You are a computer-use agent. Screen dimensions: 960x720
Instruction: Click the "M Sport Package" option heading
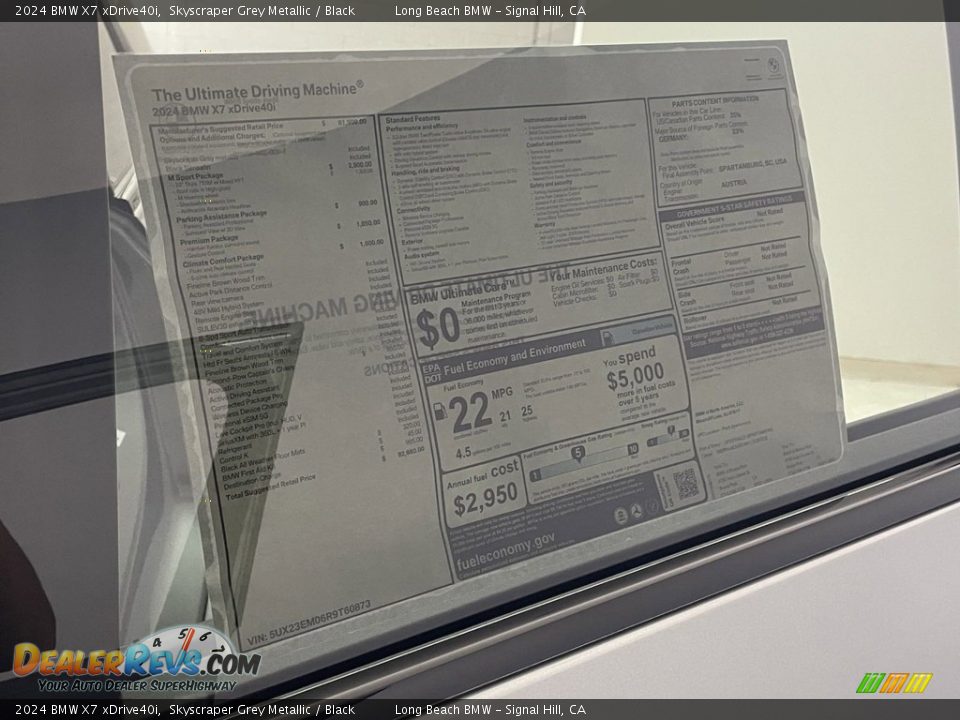[194, 177]
